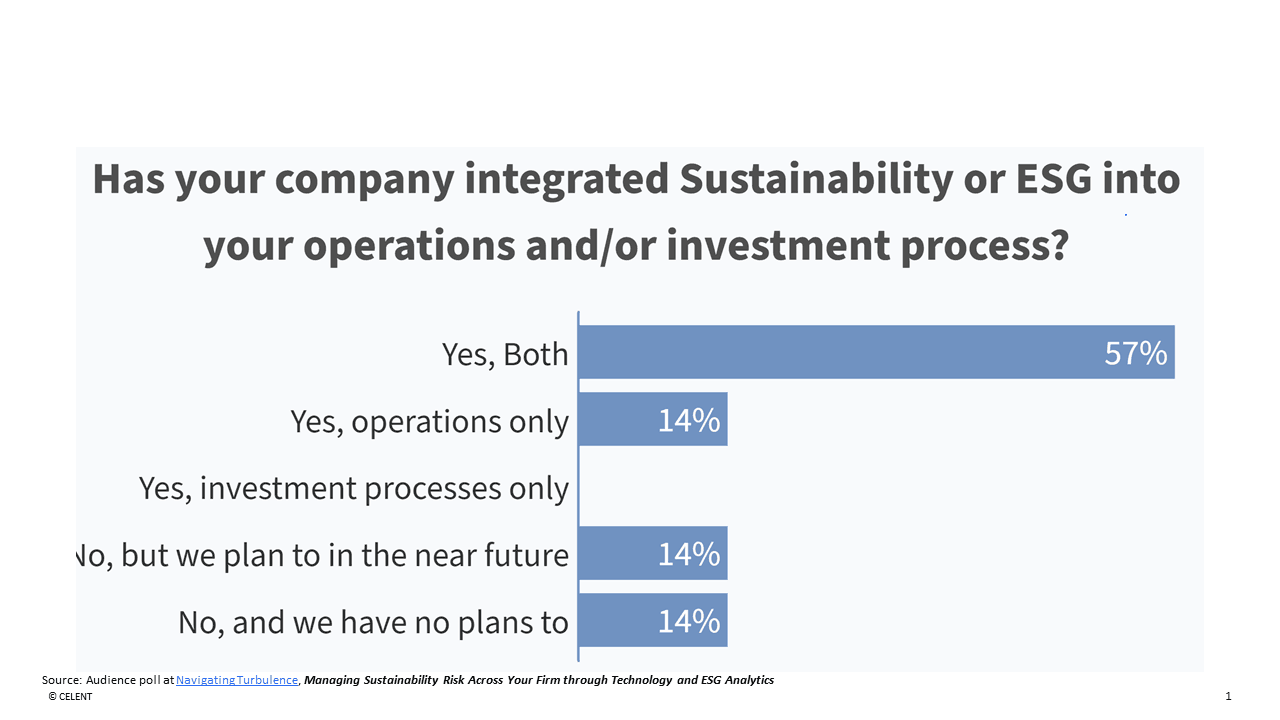This screenshot has height=720, width=1280.
Task: Select the italic 'Managing Sustainability Risk' subtitle text
Action: [539, 680]
